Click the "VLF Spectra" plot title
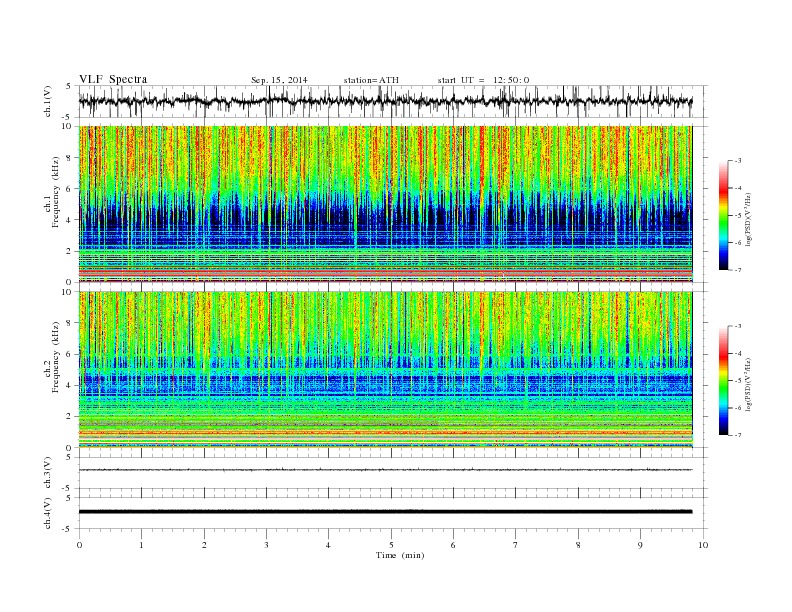The image size is (792, 612). coord(113,79)
